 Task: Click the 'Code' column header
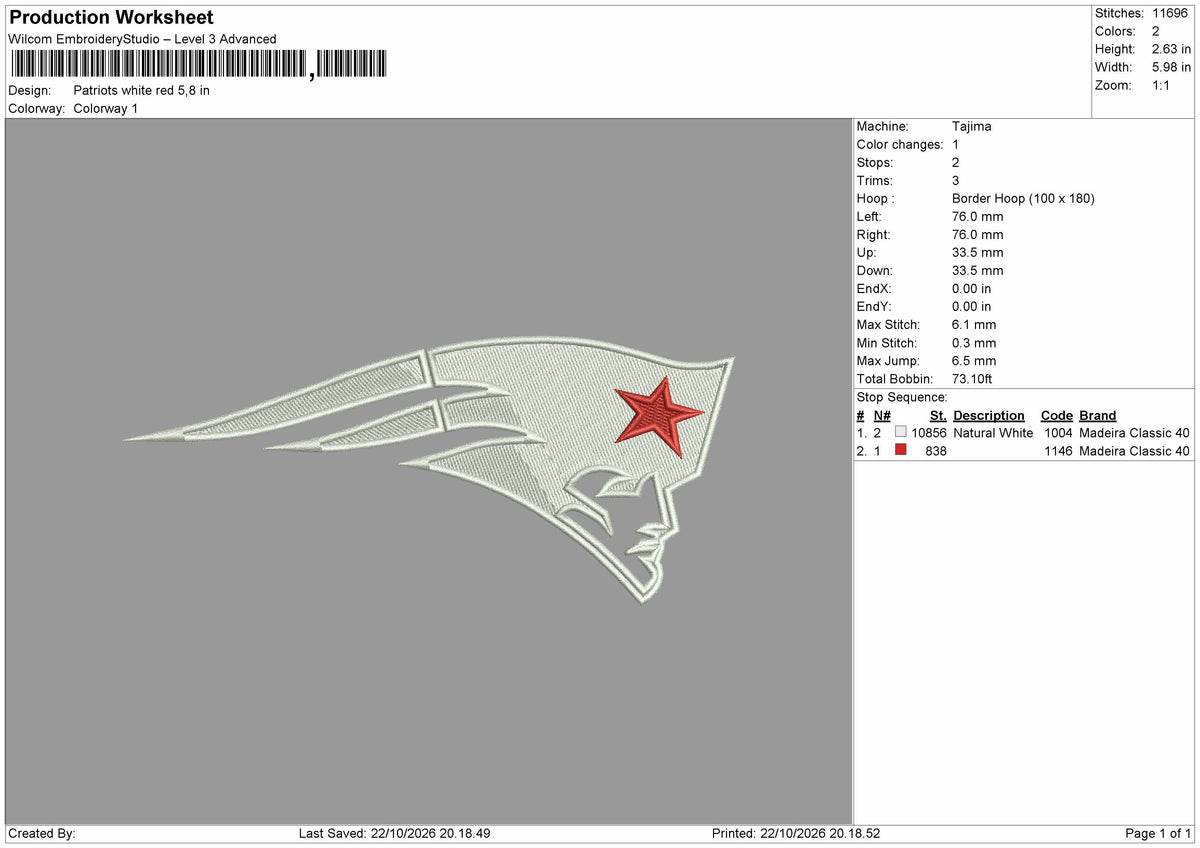point(1056,415)
